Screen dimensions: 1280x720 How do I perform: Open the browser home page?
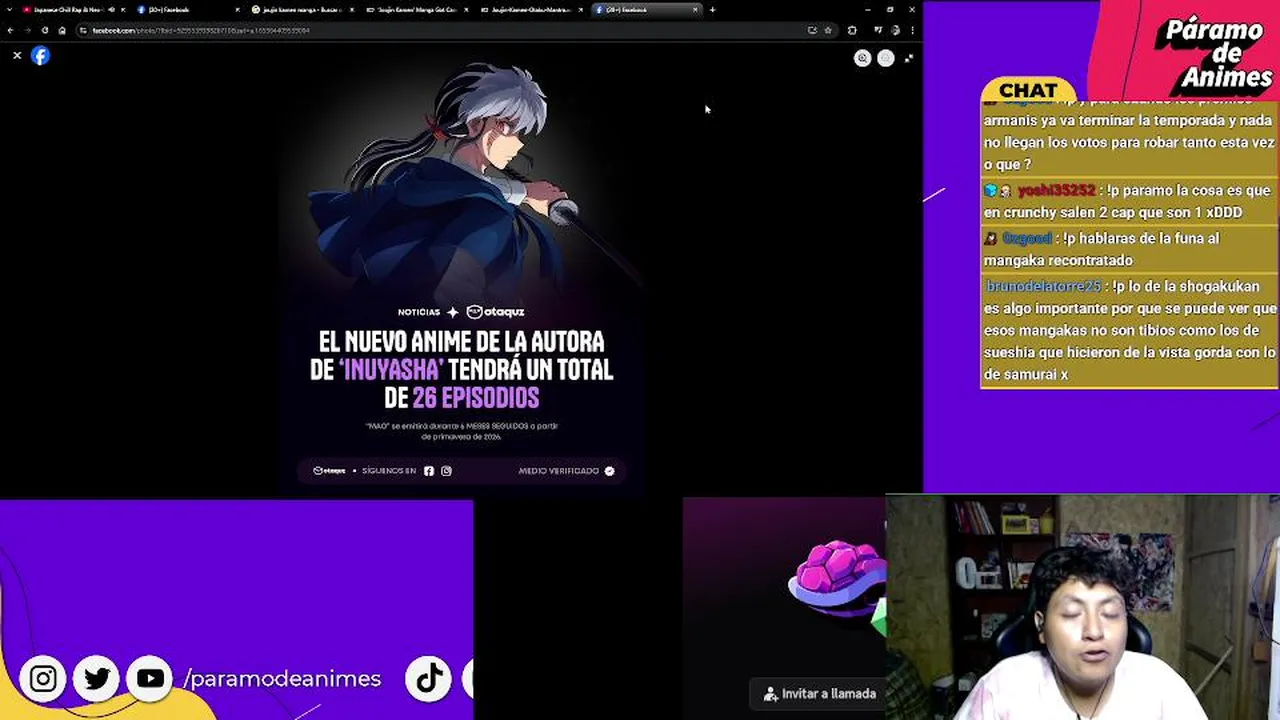62,30
